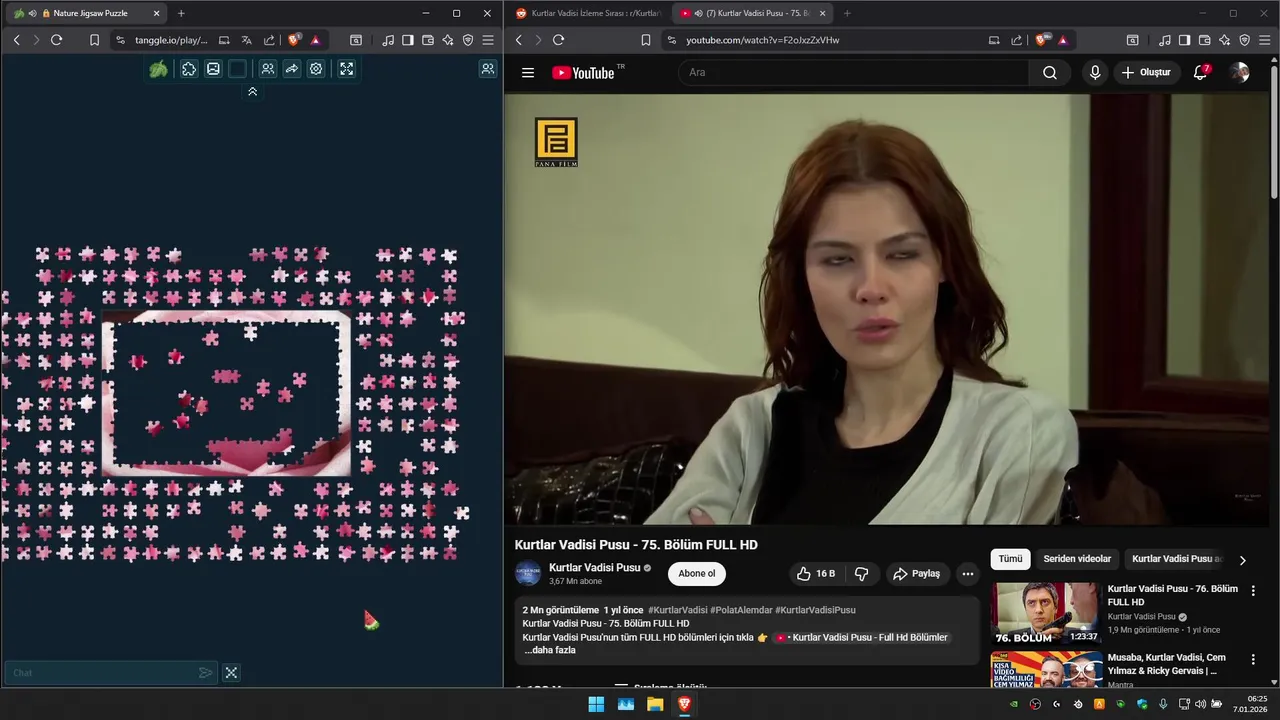Screen dimensions: 1280x720
Task: Collapse the Tanggle toolbar with chevron
Action: [252, 91]
